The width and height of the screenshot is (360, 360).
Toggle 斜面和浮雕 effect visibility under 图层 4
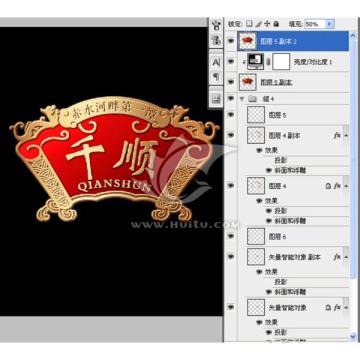pyautogui.click(x=269, y=221)
